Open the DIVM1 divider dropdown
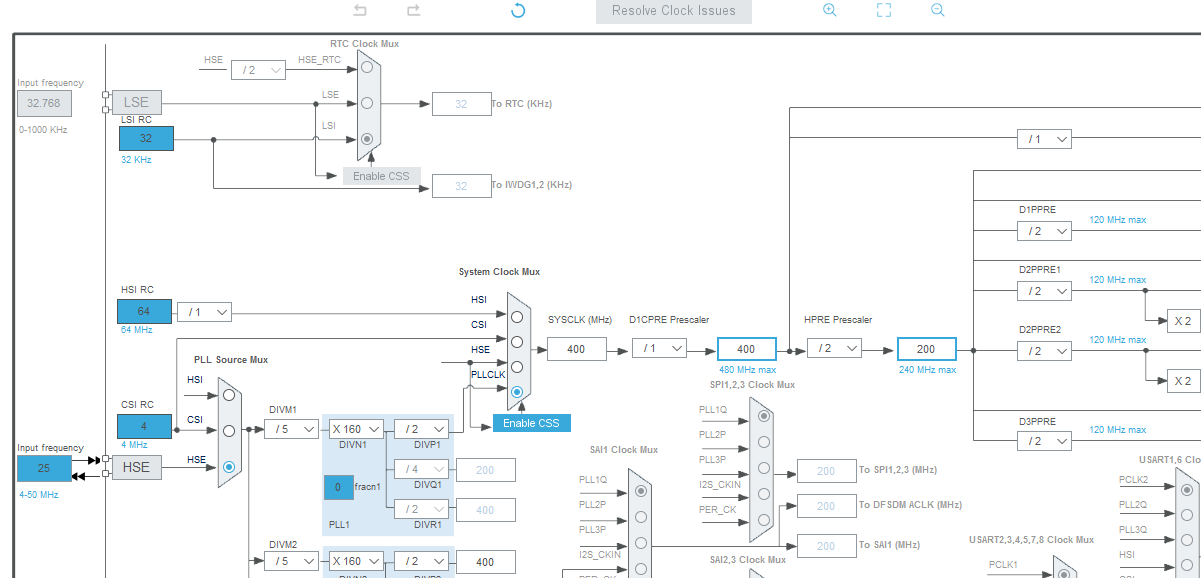1201x578 pixels. (x=291, y=428)
